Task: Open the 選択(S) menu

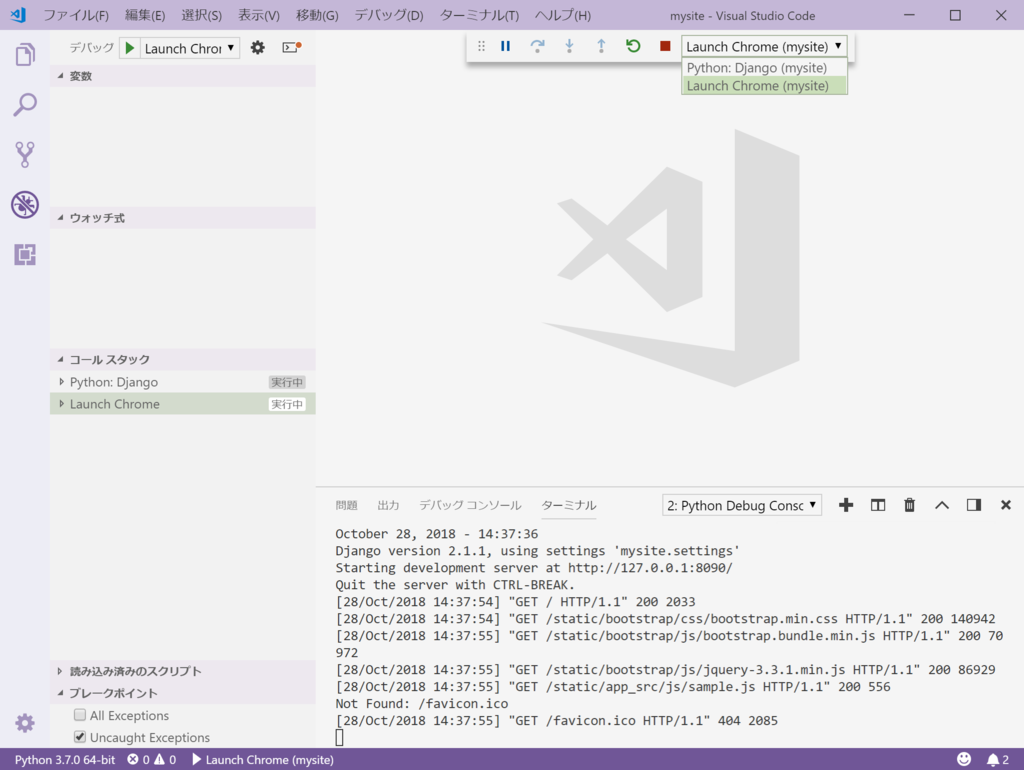Action: pos(201,15)
